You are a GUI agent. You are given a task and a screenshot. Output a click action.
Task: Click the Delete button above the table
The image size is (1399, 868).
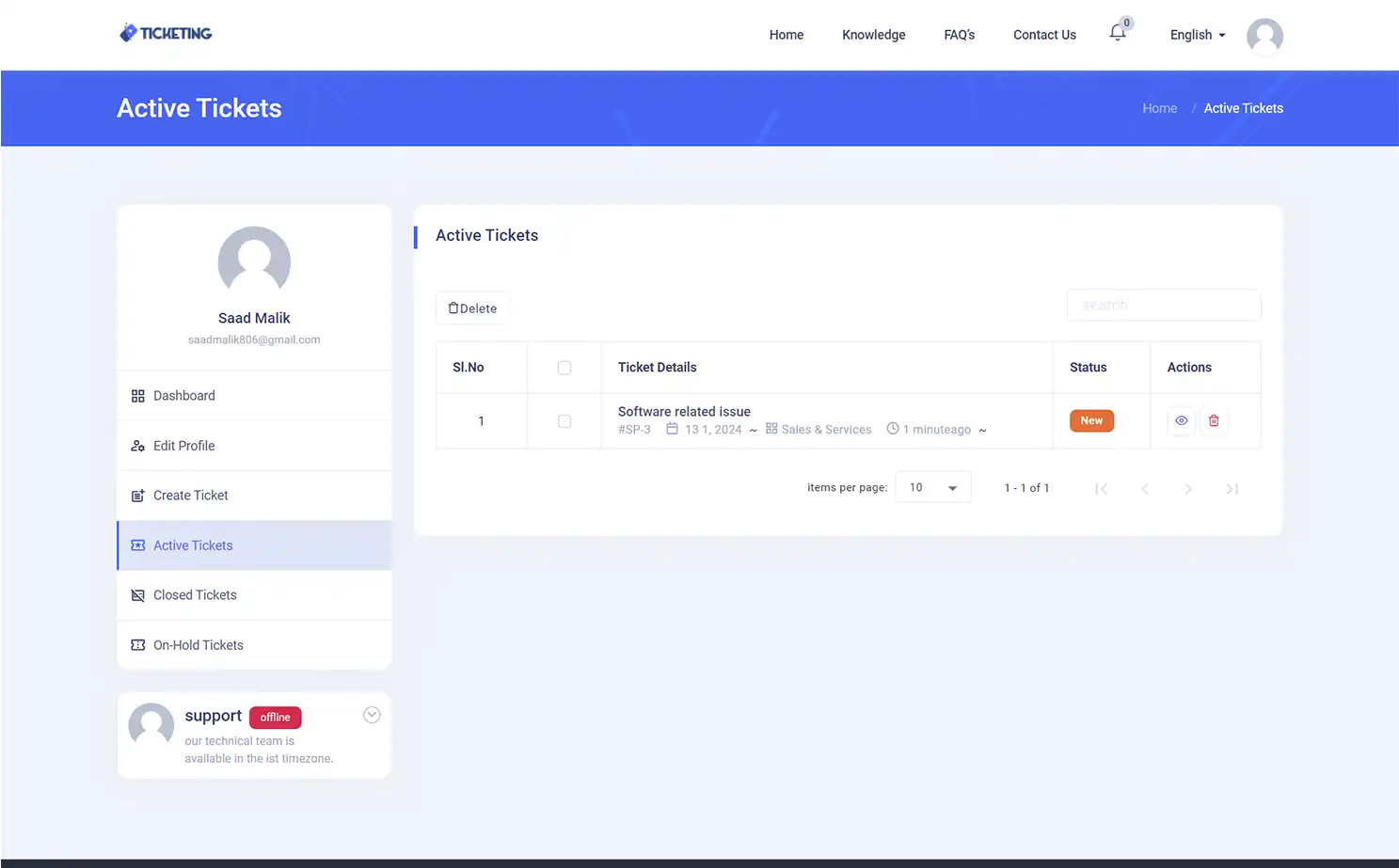tap(472, 308)
